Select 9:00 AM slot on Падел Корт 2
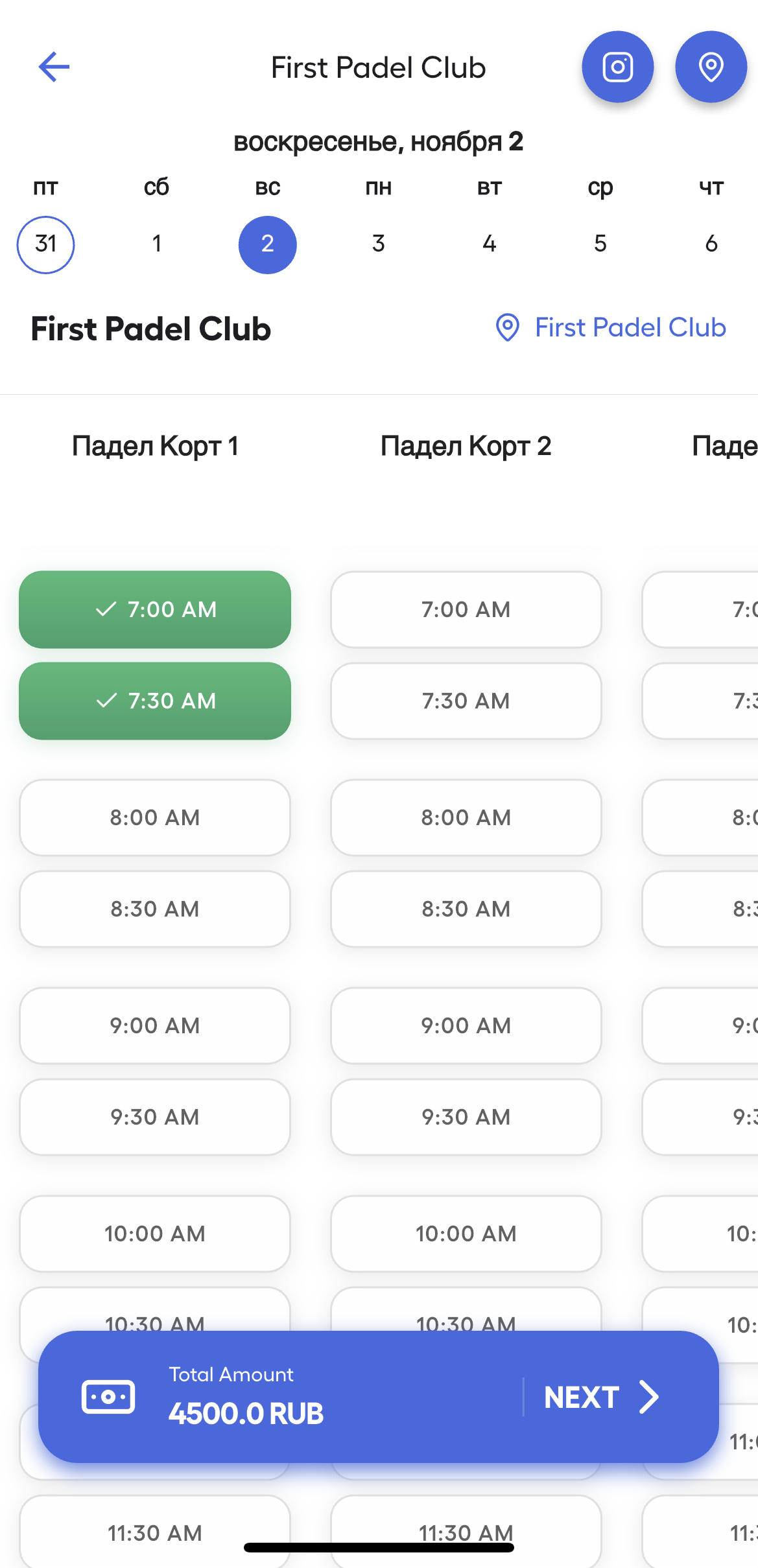The image size is (758, 1568). point(466,1025)
